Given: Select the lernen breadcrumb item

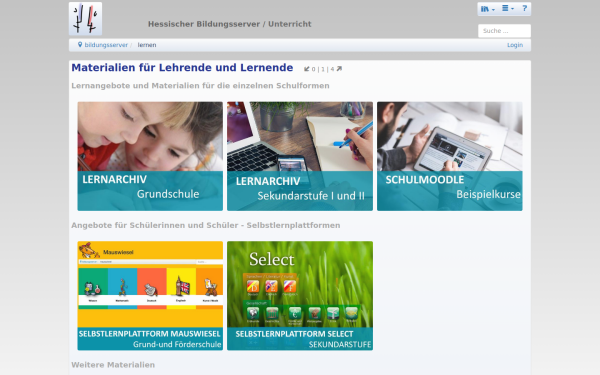Looking at the screenshot, I should 147,45.
